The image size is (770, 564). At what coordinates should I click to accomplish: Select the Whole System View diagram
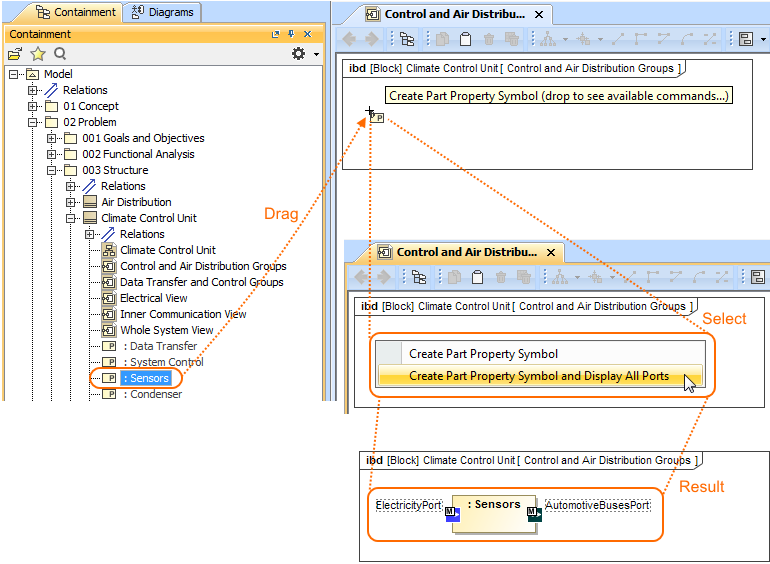point(166,330)
